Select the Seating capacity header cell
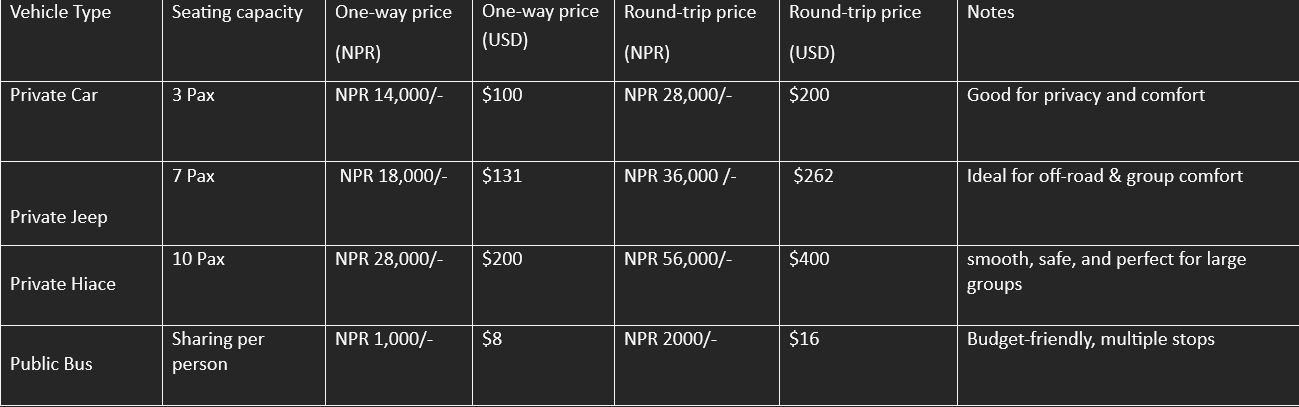This screenshot has height=407, width=1299. (237, 13)
